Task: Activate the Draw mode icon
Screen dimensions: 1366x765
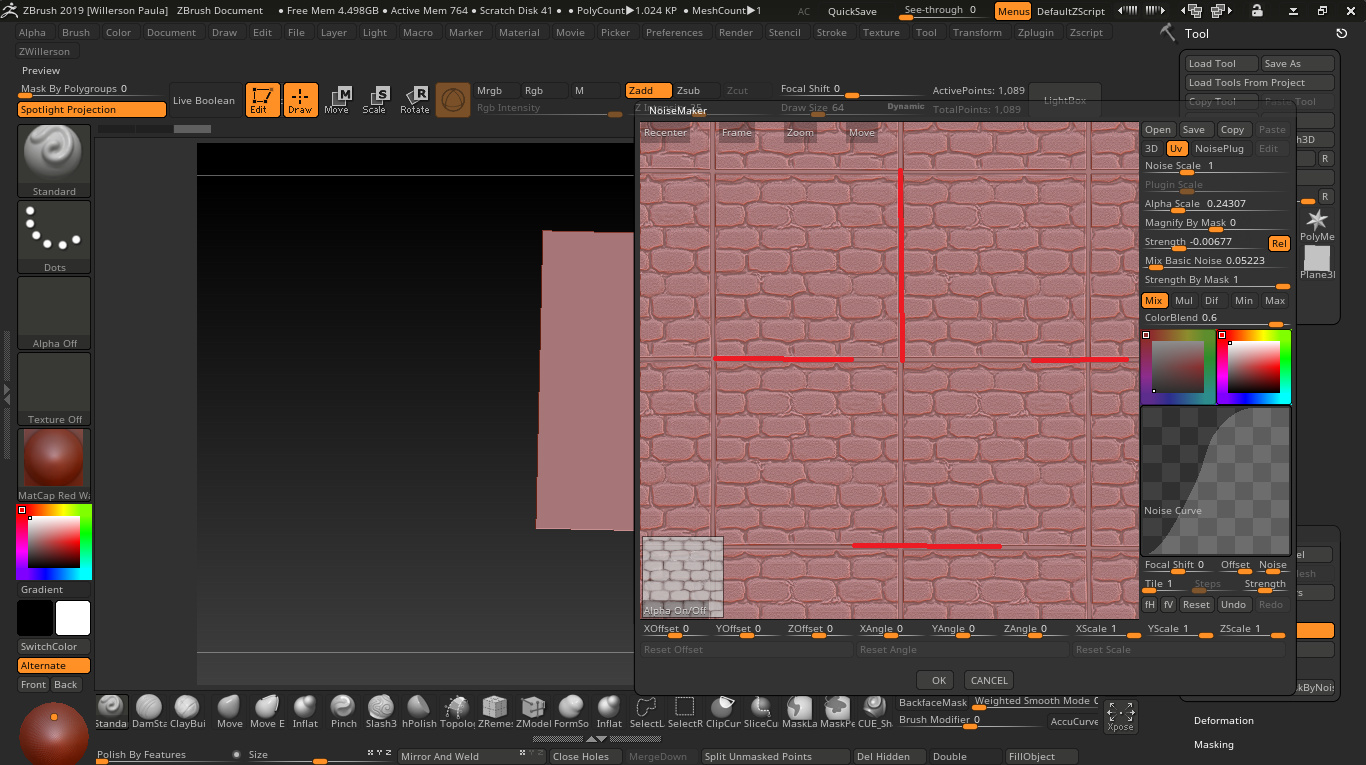Action: [x=300, y=100]
